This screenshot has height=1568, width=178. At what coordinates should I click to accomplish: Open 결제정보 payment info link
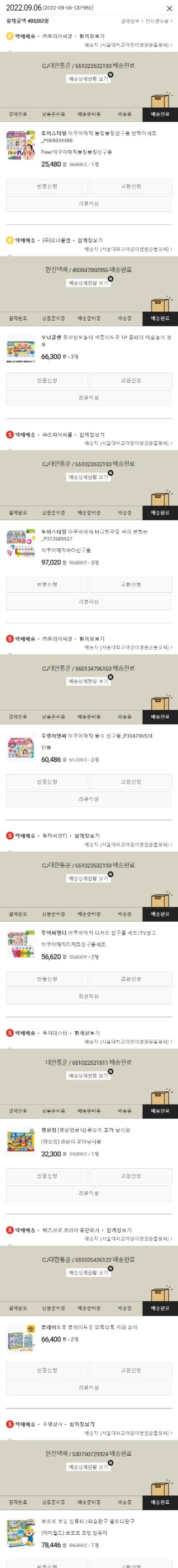[x=131, y=21]
